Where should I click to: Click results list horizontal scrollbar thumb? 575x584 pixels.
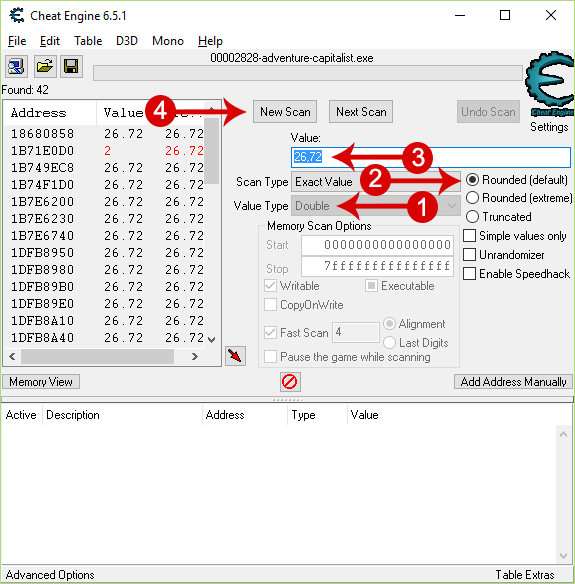(98, 356)
